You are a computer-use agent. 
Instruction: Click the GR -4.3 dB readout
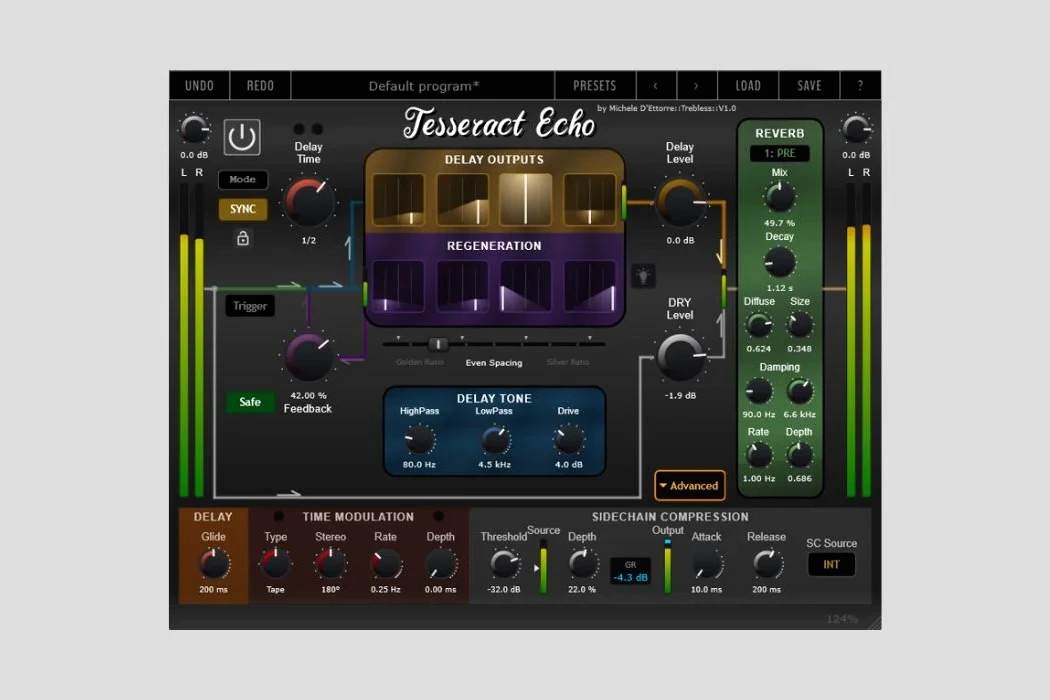click(x=630, y=571)
